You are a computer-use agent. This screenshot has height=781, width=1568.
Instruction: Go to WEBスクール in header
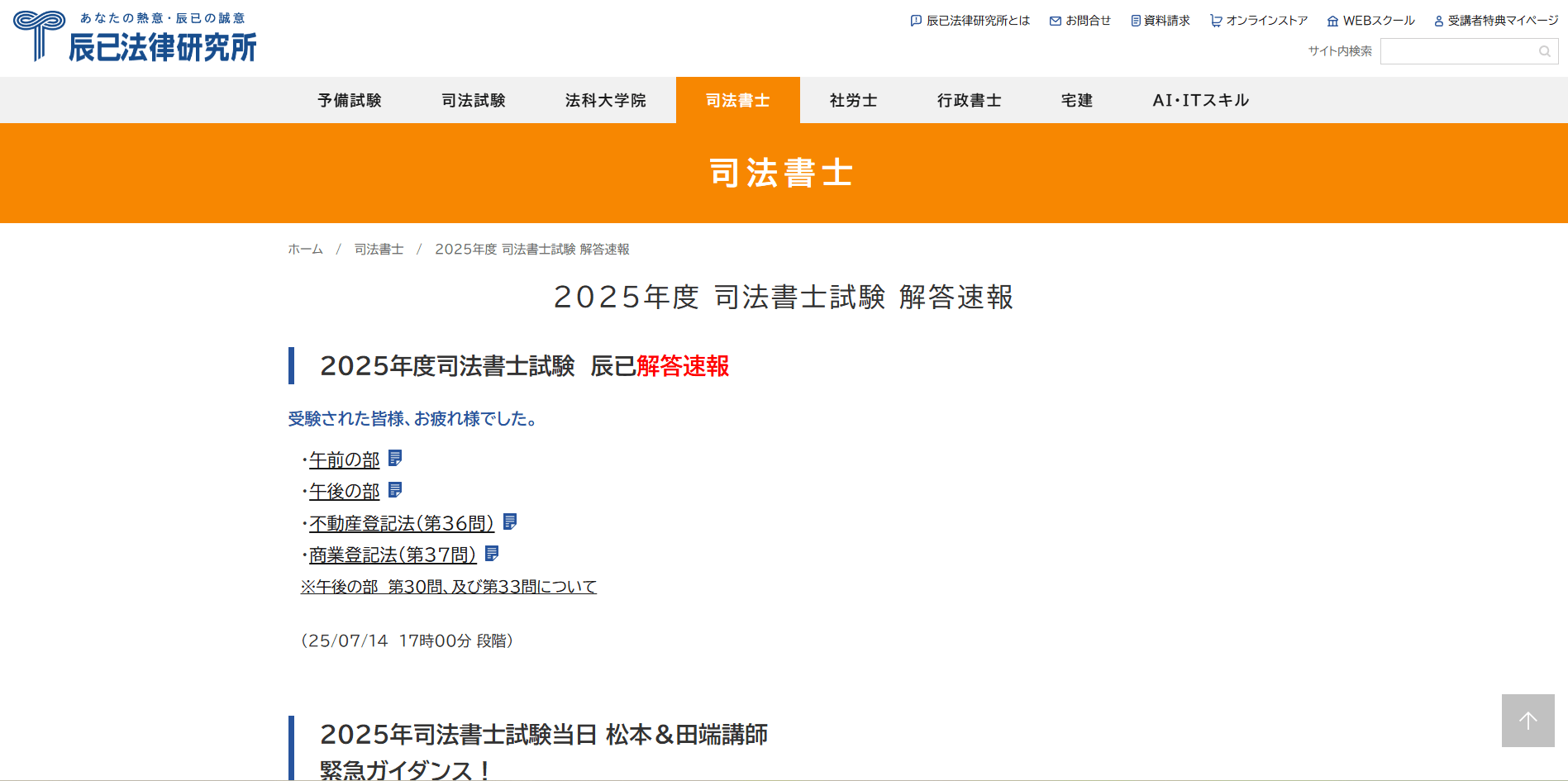click(x=1370, y=21)
